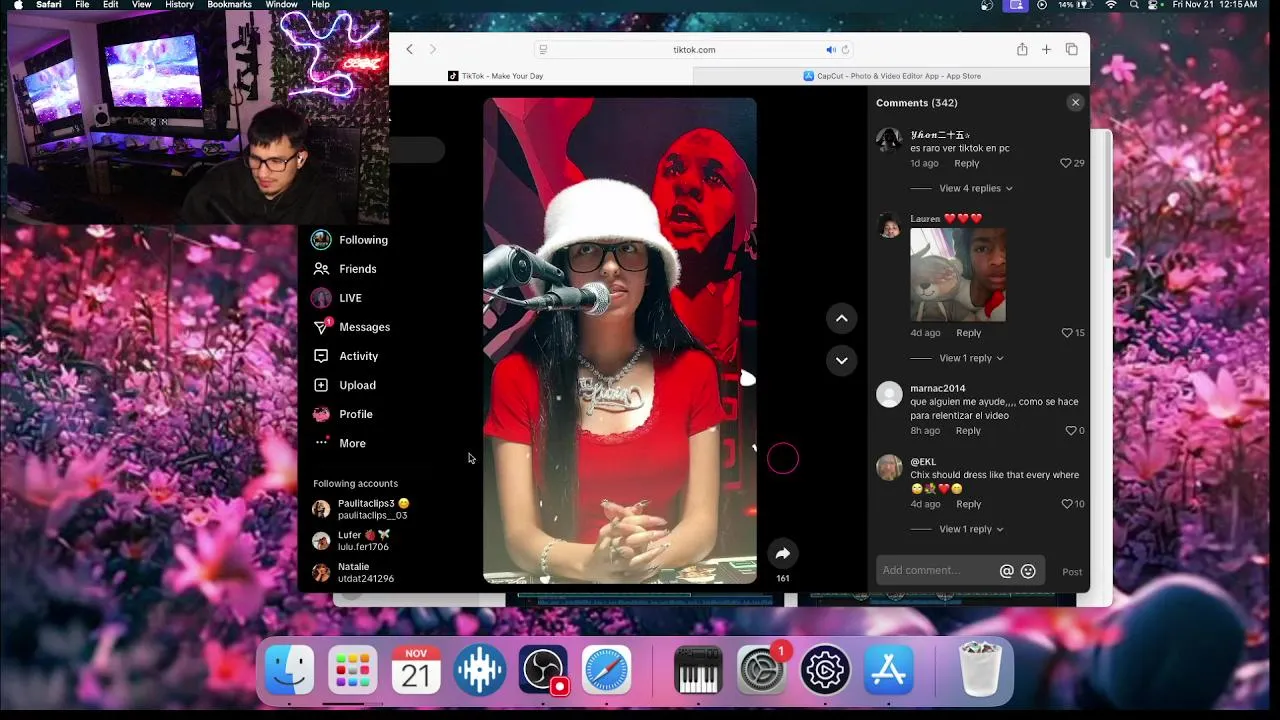Screen dimensions: 1280x720
Task: Open the Apple menu
Action: pos(18,5)
